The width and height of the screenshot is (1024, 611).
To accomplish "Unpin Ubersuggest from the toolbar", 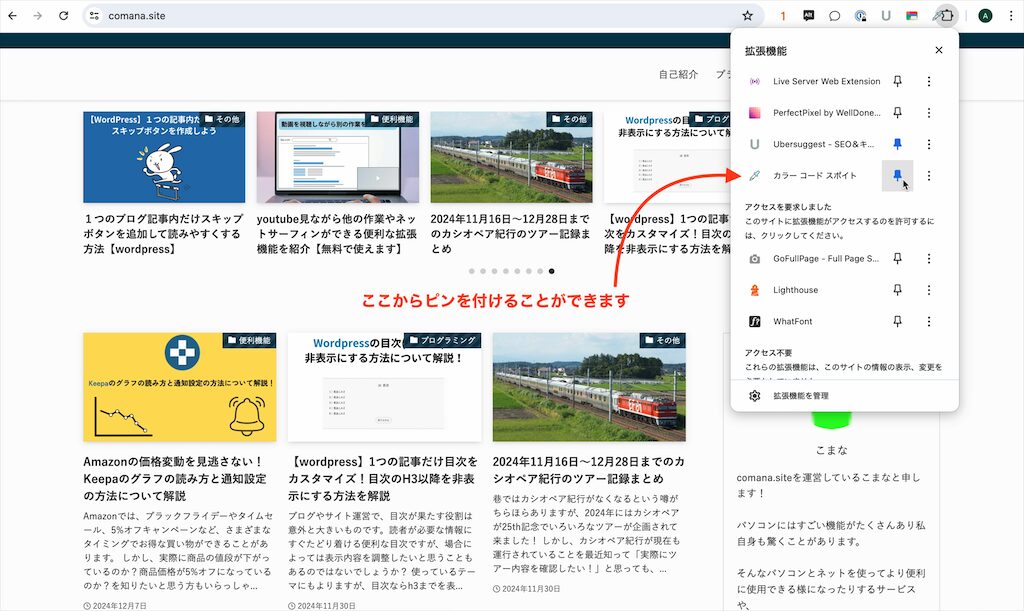I will (x=897, y=144).
